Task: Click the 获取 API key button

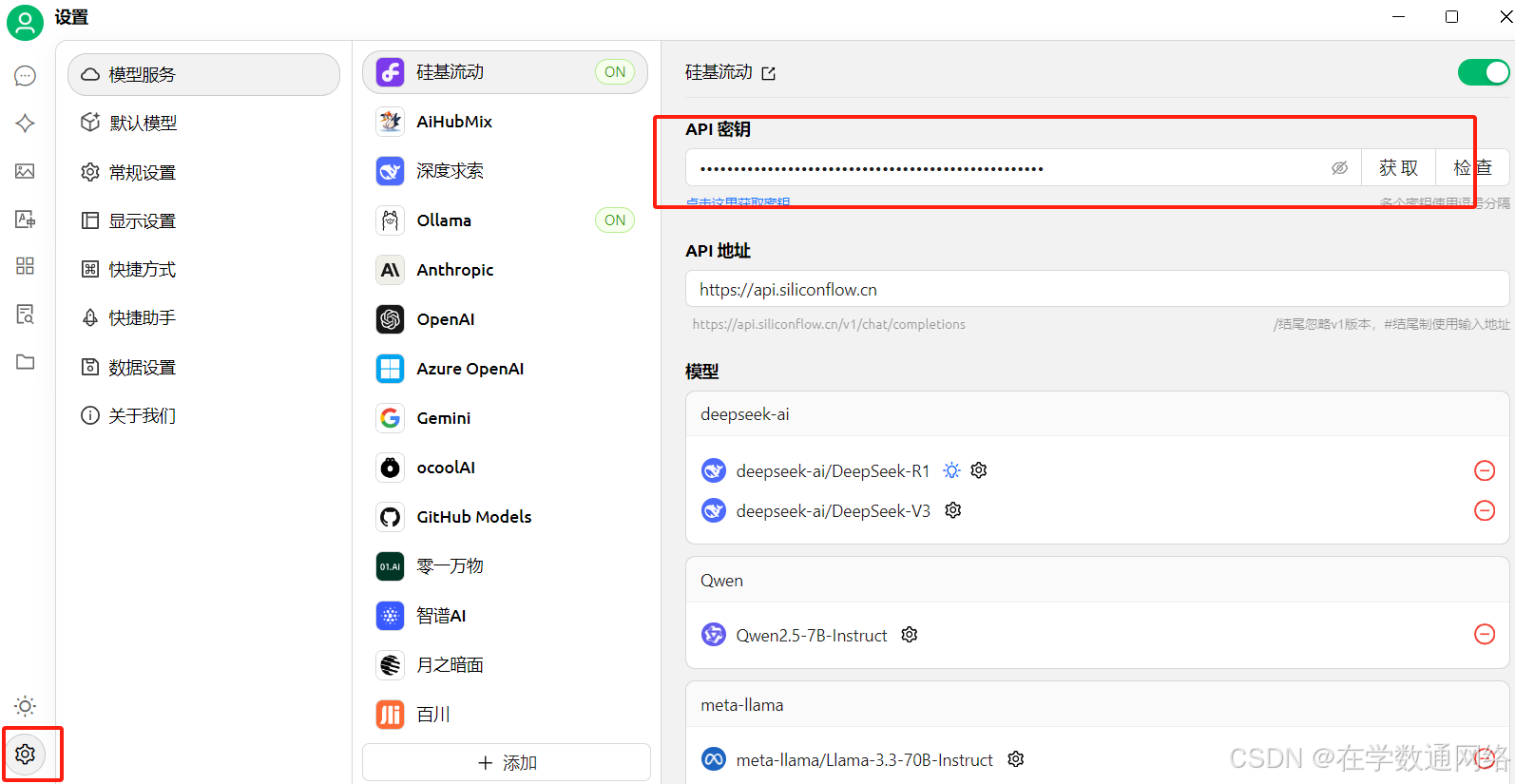Action: click(x=1398, y=168)
